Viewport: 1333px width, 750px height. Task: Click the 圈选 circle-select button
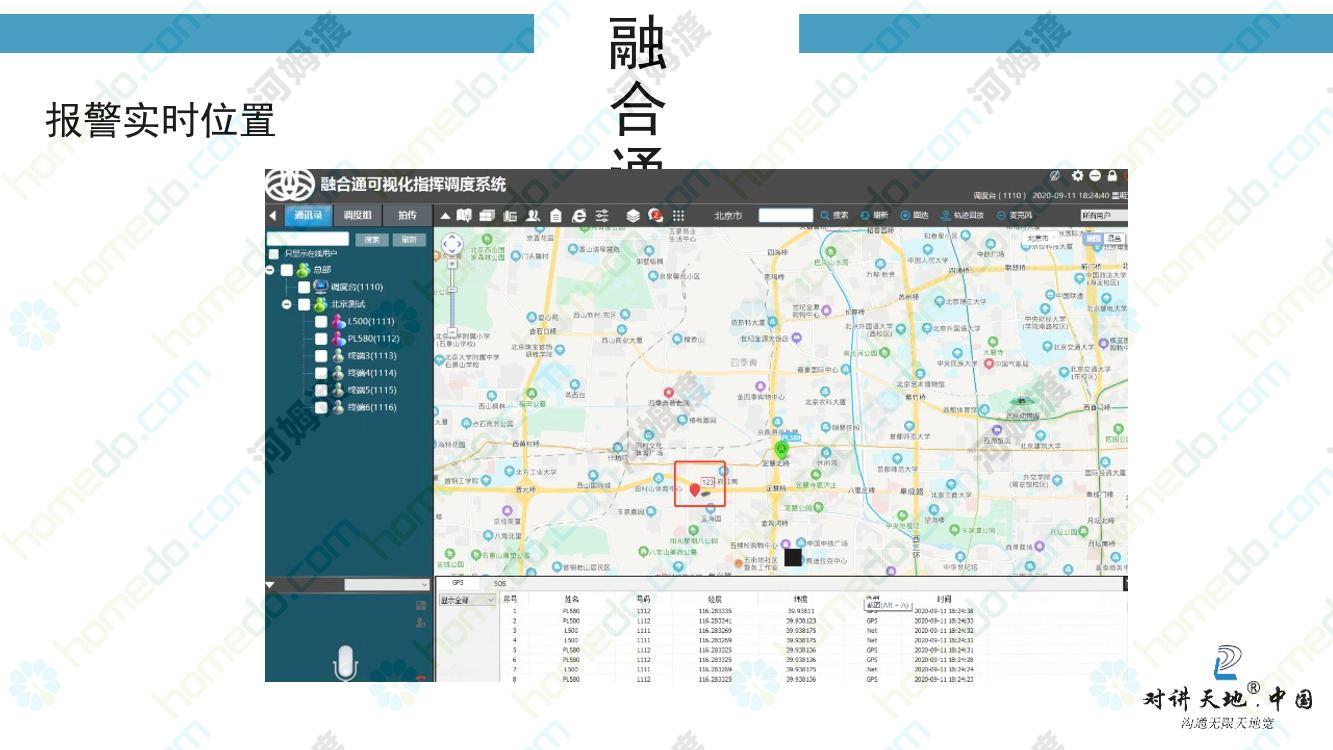pos(914,215)
